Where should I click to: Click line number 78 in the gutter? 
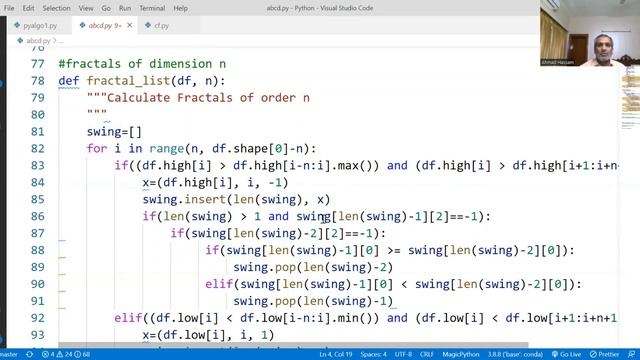point(38,81)
